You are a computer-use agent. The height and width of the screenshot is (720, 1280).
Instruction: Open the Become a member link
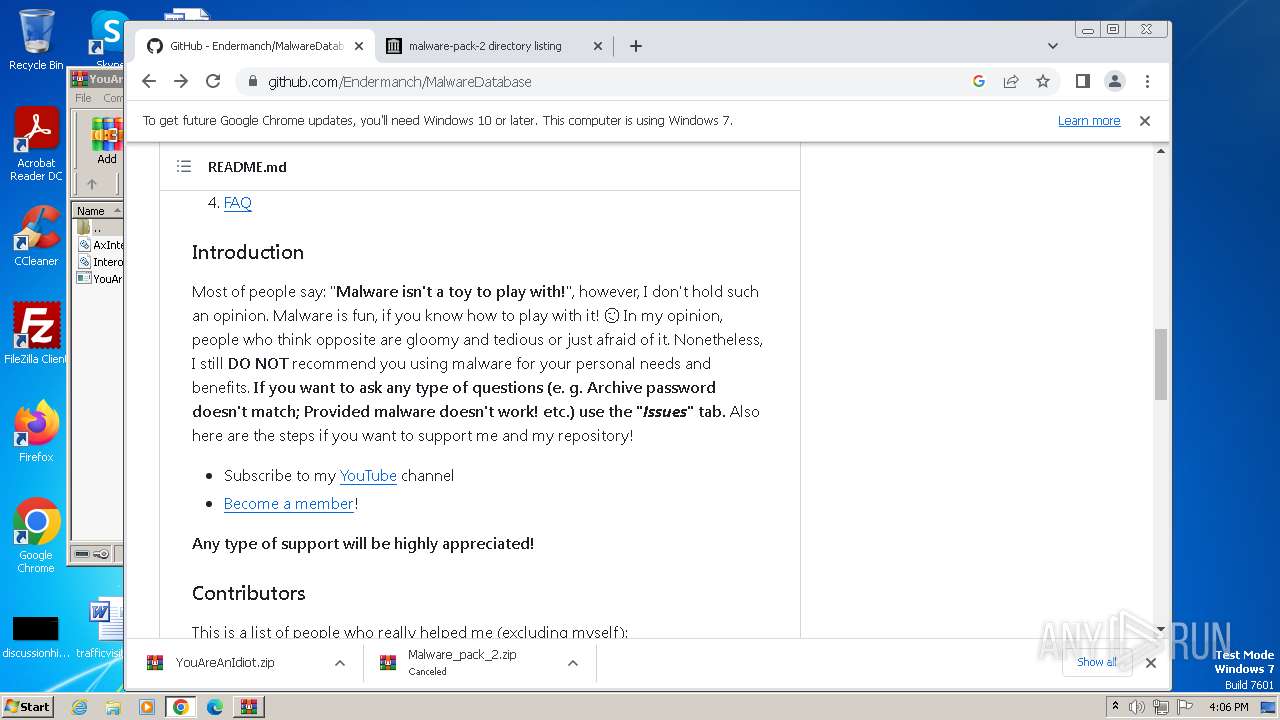tap(289, 504)
